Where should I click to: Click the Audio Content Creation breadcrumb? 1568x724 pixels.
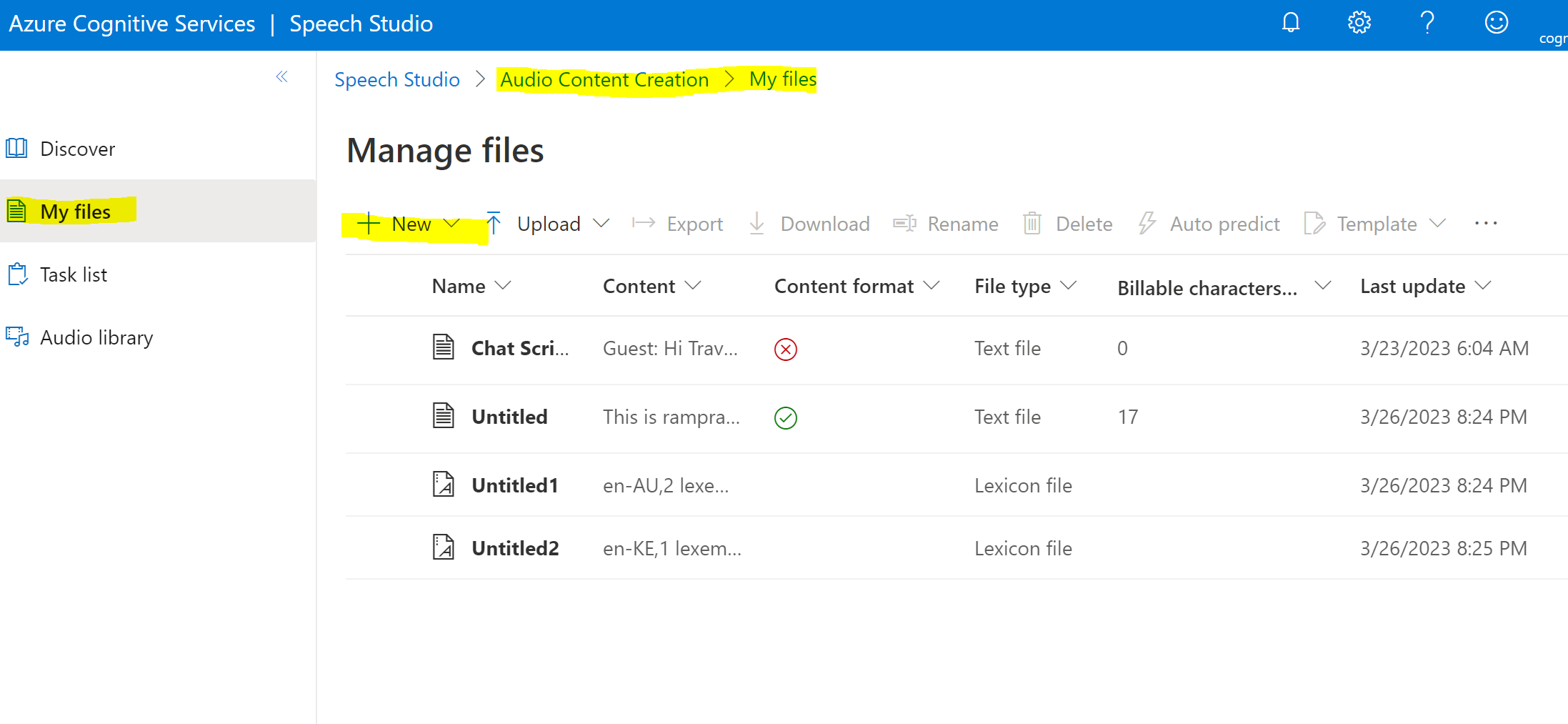click(604, 79)
